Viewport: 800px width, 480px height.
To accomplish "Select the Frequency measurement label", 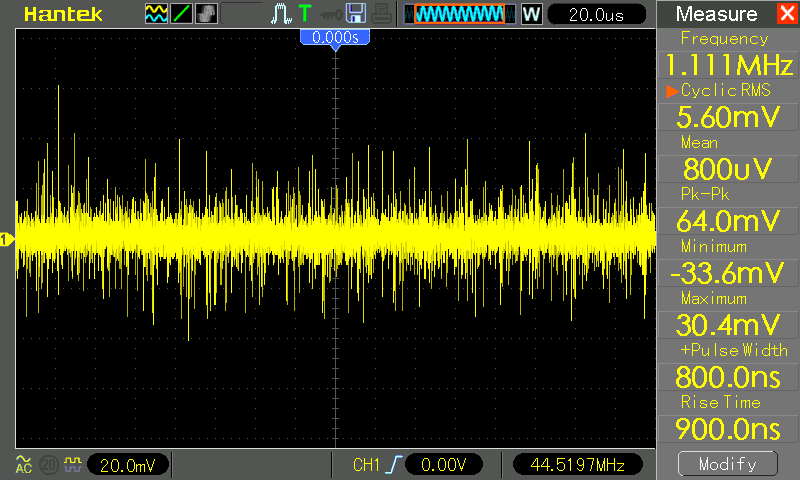I will [724, 39].
